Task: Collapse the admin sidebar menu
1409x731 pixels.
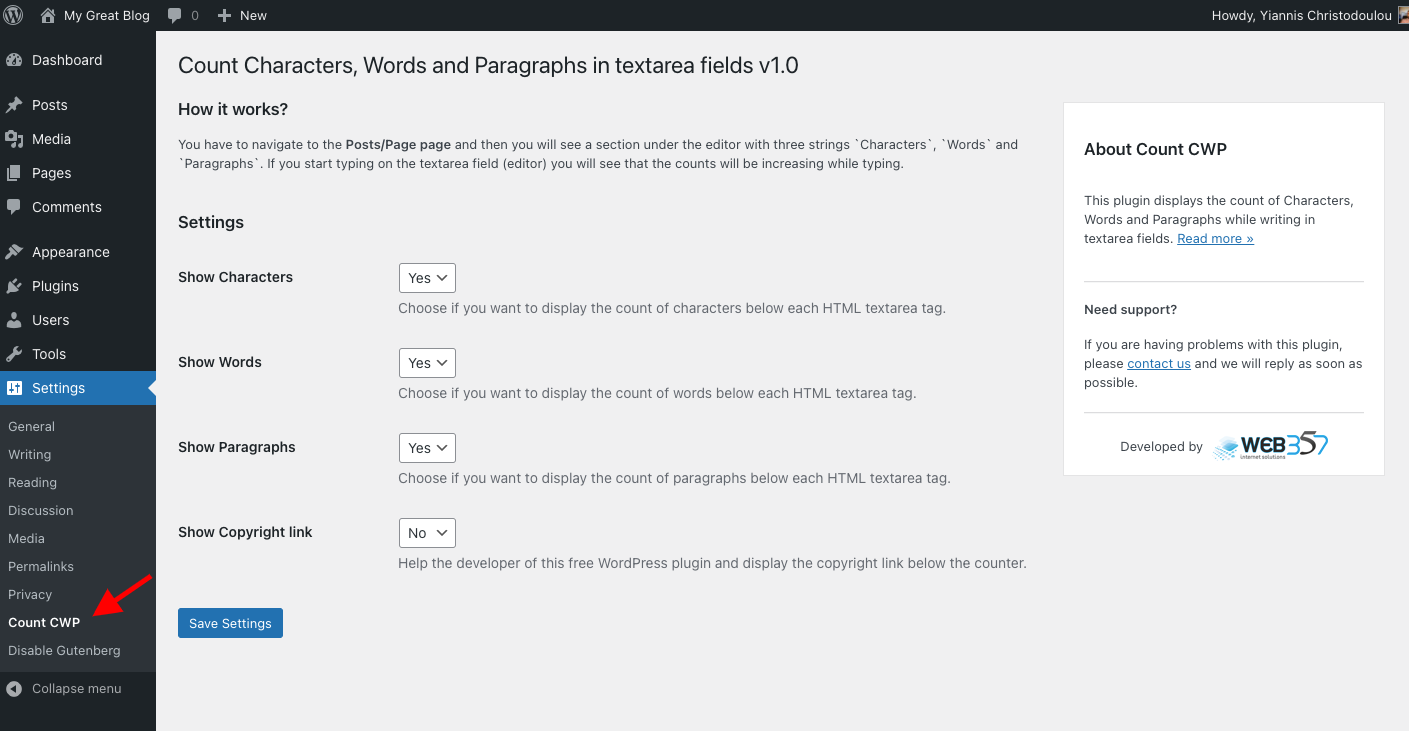Action: pyautogui.click(x=76, y=688)
